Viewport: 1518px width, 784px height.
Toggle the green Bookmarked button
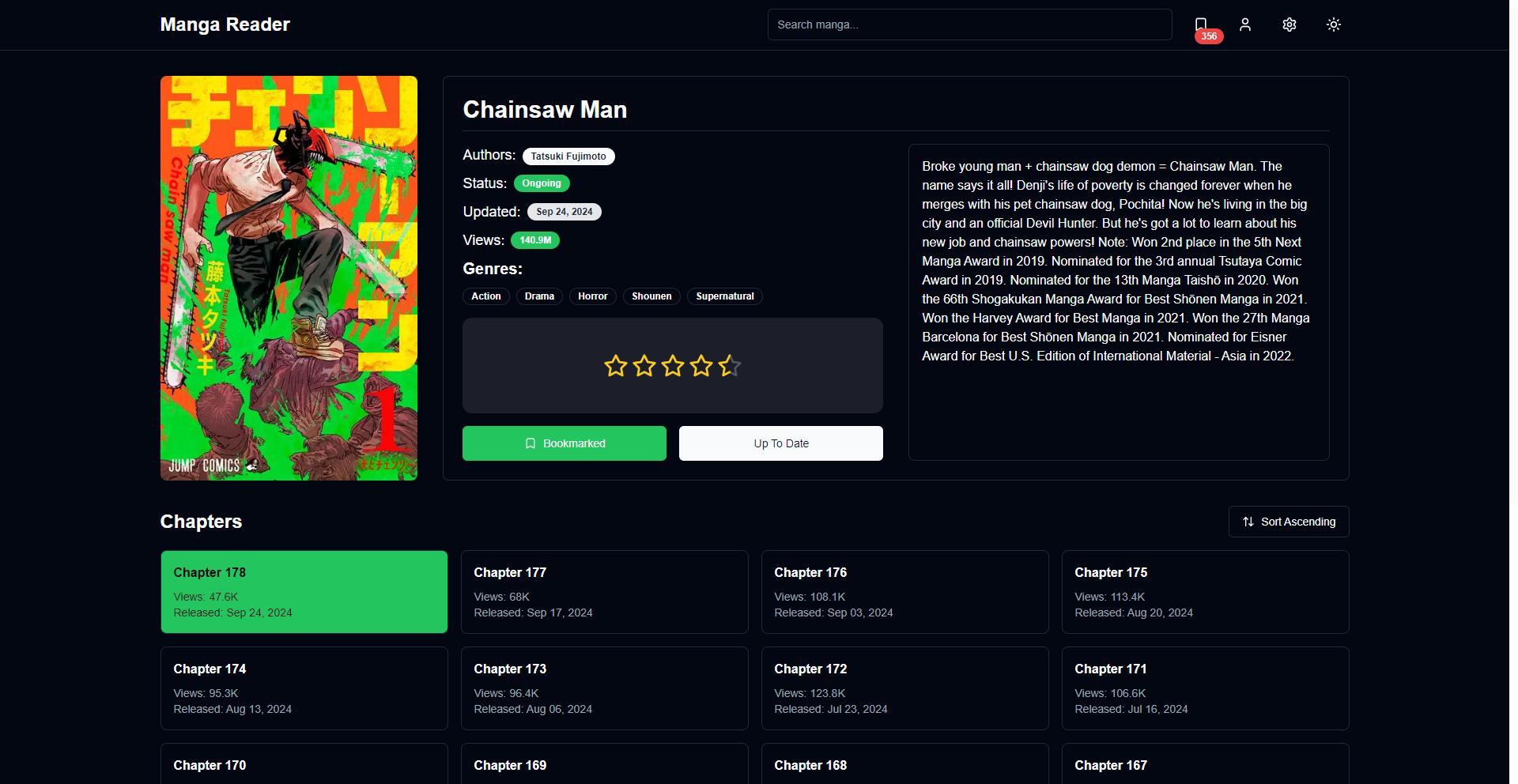565,443
